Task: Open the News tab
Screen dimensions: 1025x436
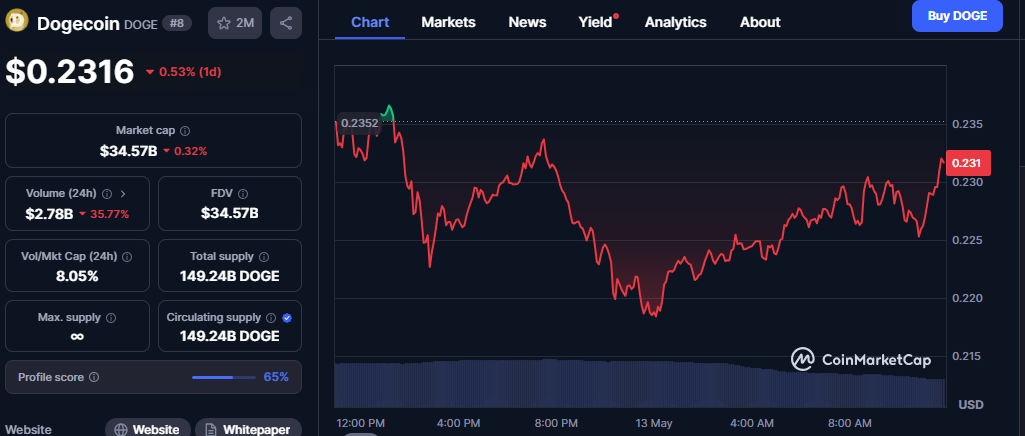Action: [528, 22]
